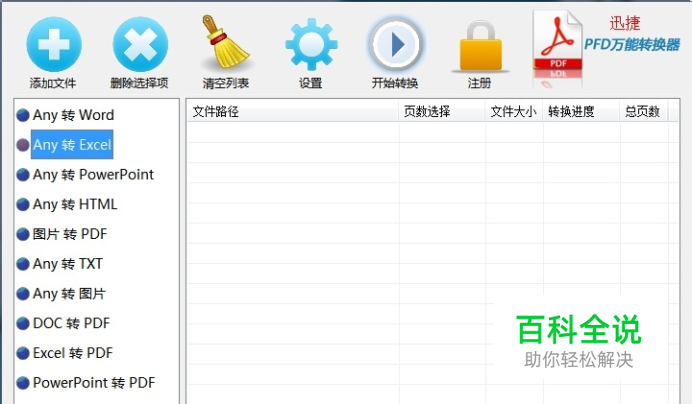Click the 设置 label

point(311,83)
